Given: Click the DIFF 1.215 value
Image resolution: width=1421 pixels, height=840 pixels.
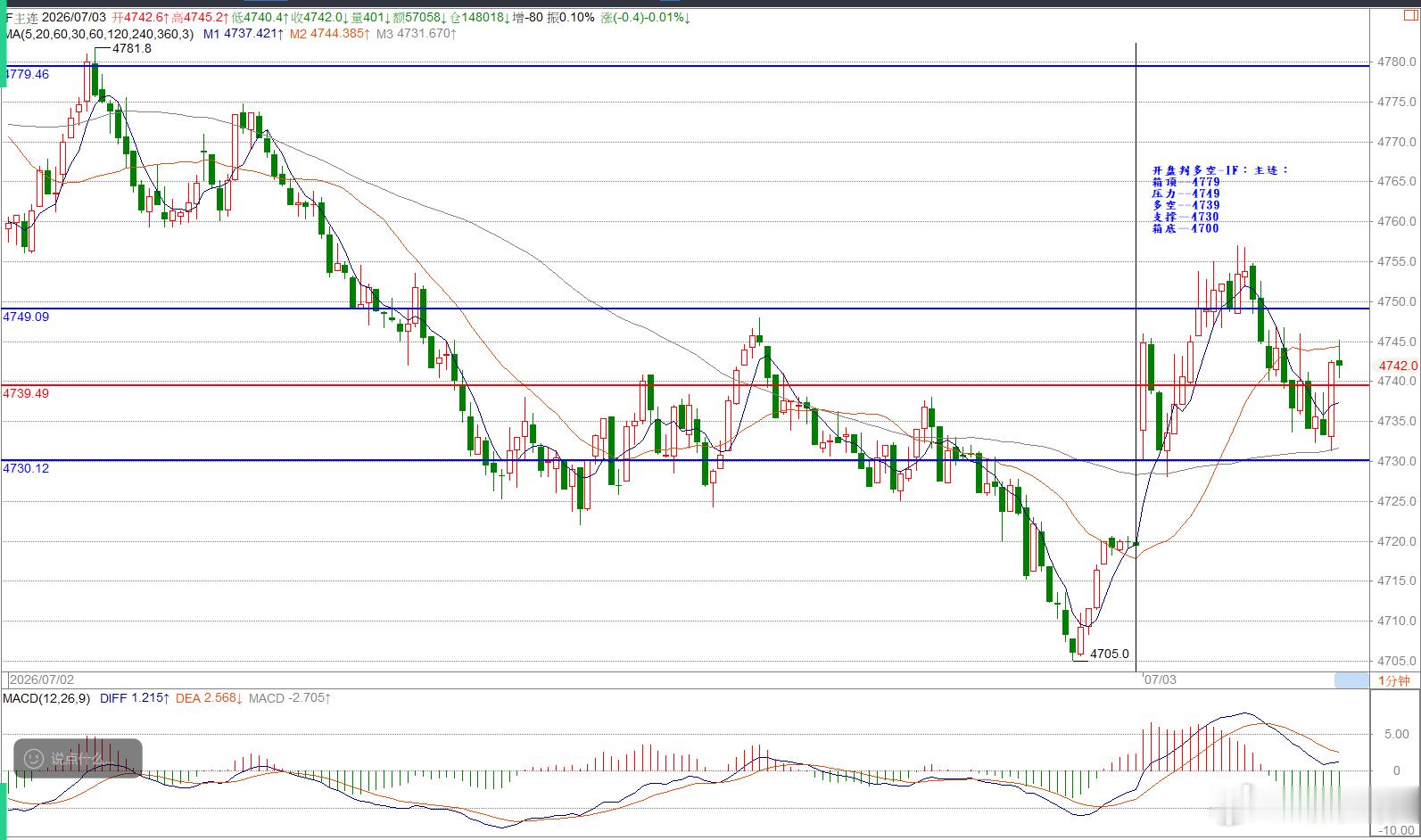Looking at the screenshot, I should point(134,698).
